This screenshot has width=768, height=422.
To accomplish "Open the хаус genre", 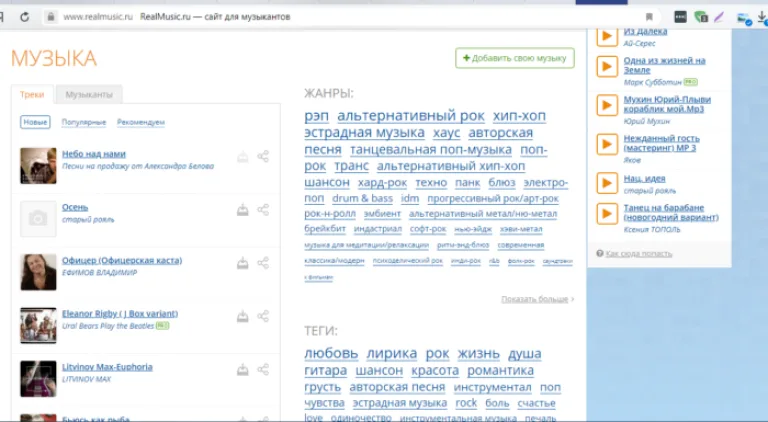I will (447, 133).
